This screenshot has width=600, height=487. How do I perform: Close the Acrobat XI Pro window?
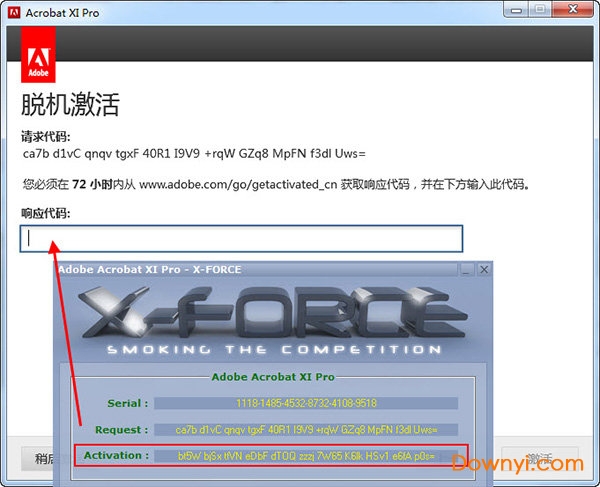point(573,10)
